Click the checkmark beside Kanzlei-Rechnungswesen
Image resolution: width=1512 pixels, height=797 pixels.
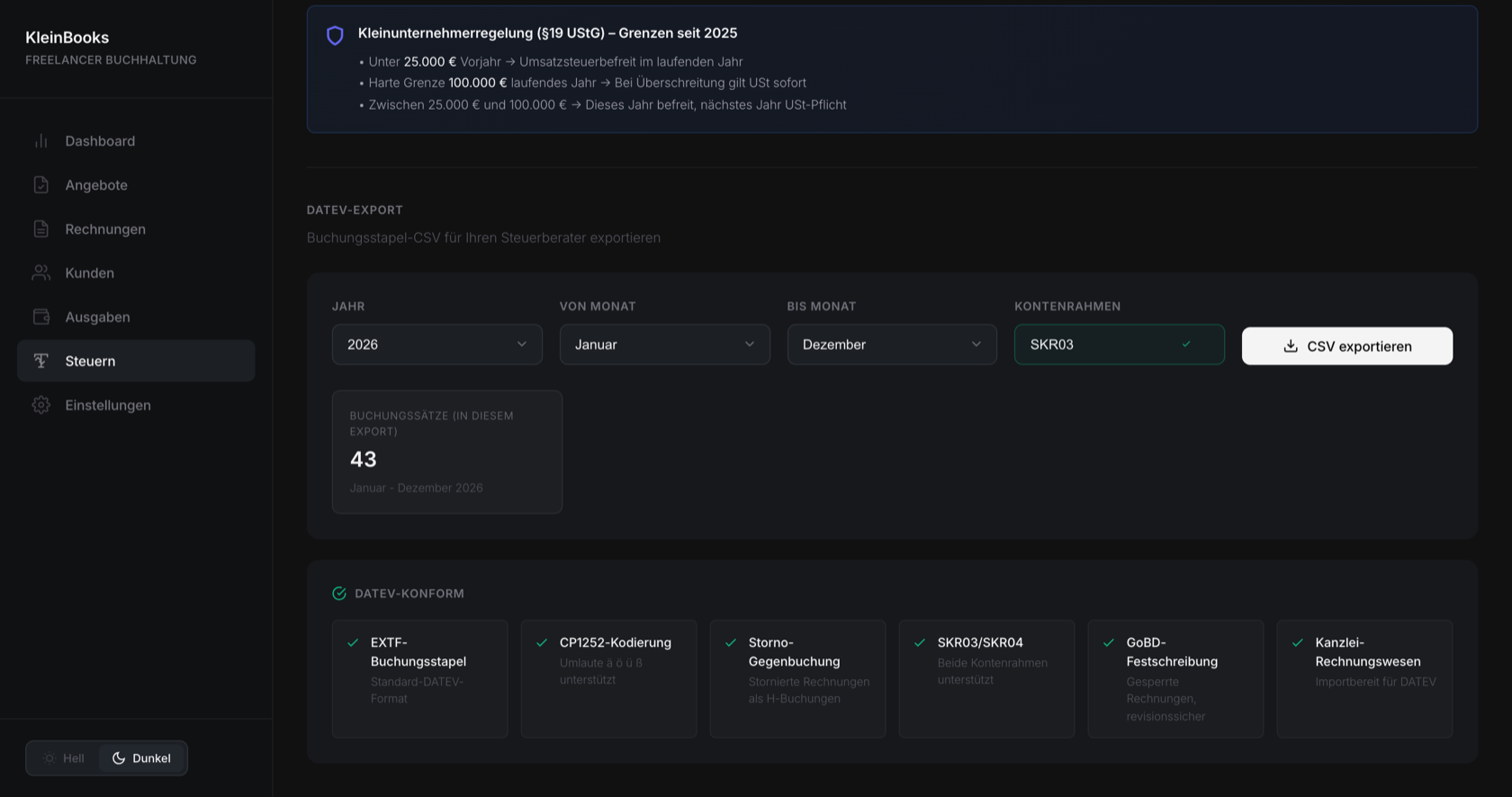[x=1298, y=642]
